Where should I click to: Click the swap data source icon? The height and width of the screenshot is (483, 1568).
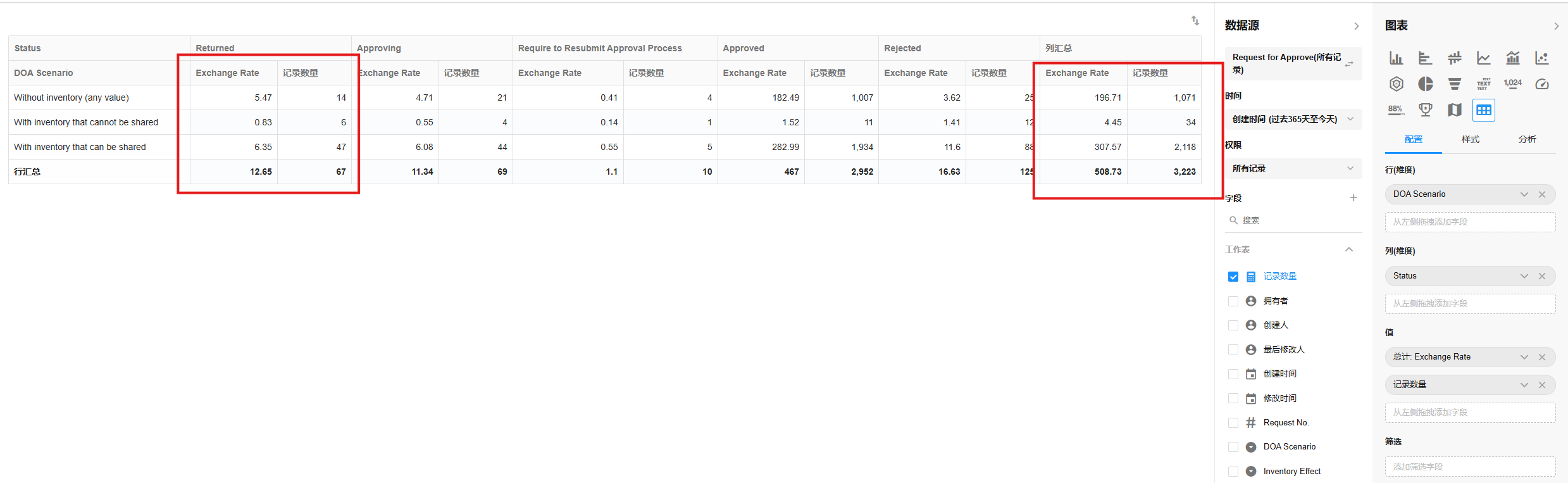coord(1349,63)
